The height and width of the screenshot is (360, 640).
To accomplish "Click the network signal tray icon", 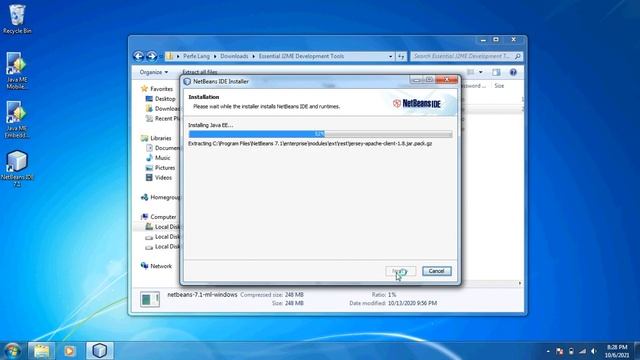I will (582, 351).
